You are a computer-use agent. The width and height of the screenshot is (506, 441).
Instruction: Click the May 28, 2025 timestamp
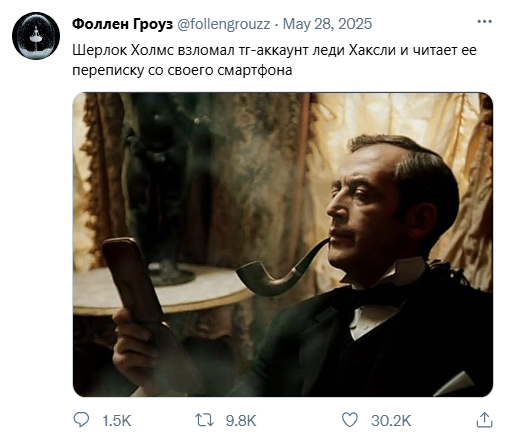(x=327, y=24)
